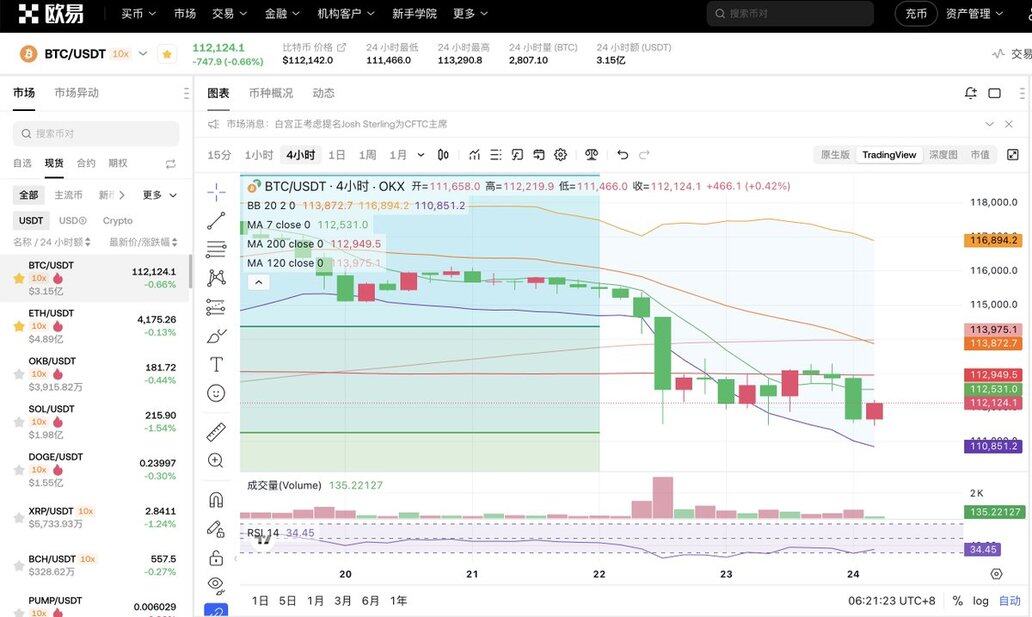
Task: Click the orange 116,894.2 price label
Action: pyautogui.click(x=993, y=240)
